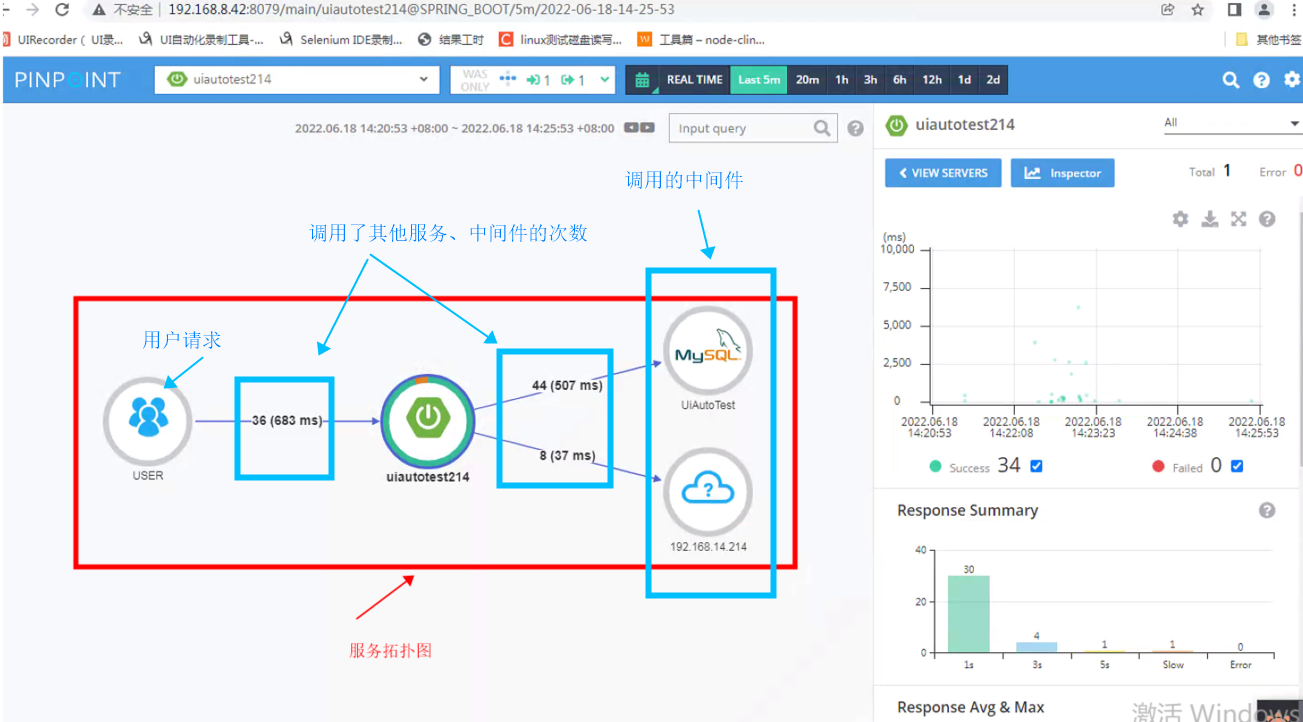Open the Inspector button
The width and height of the screenshot is (1303, 722).
1062,173
